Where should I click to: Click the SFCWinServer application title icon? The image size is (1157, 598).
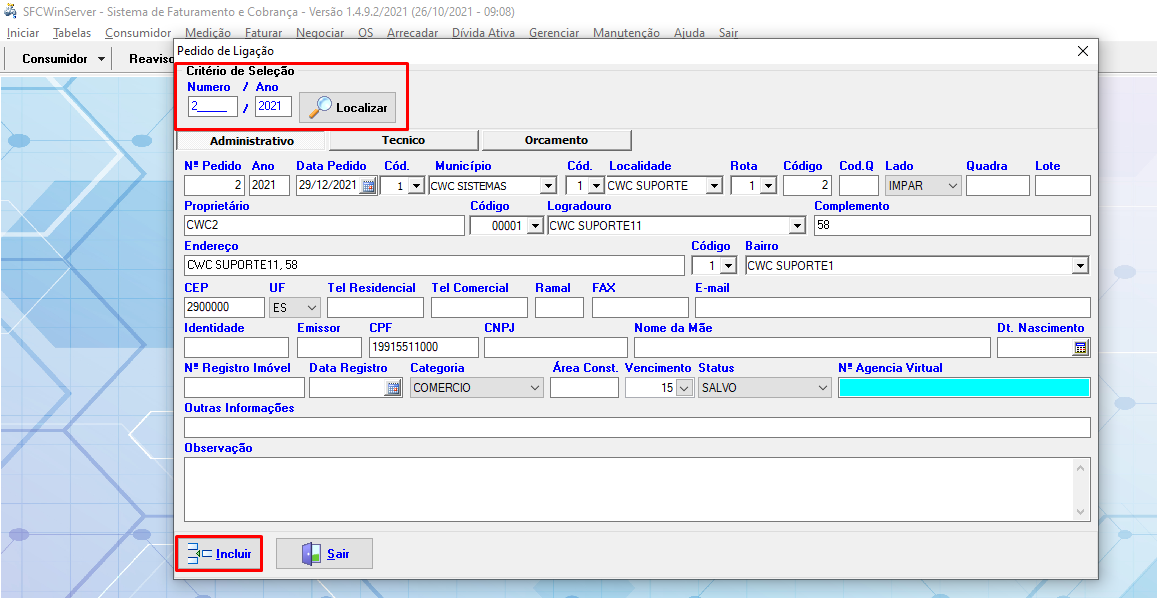click(x=11, y=11)
